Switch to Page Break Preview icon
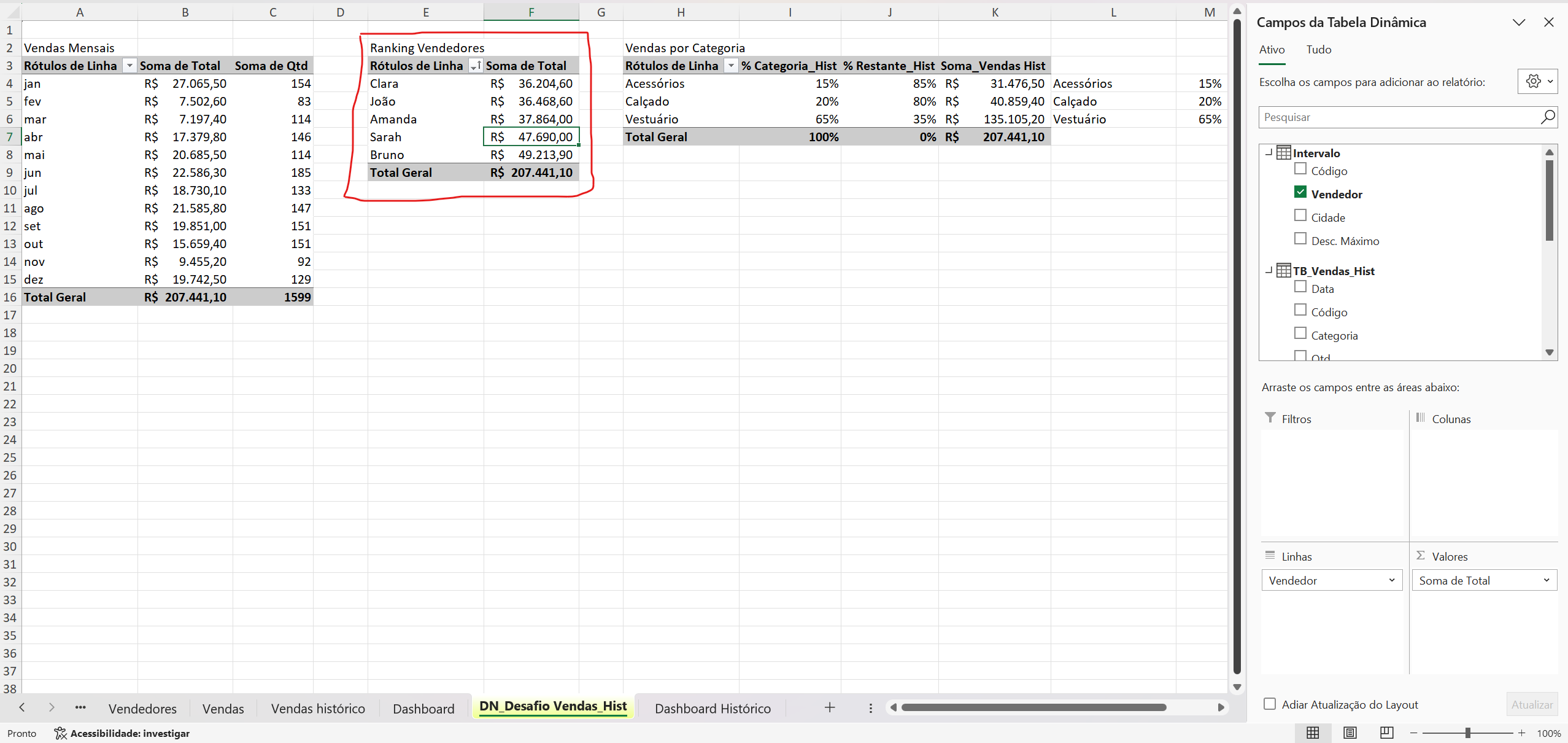 pos(1386,733)
